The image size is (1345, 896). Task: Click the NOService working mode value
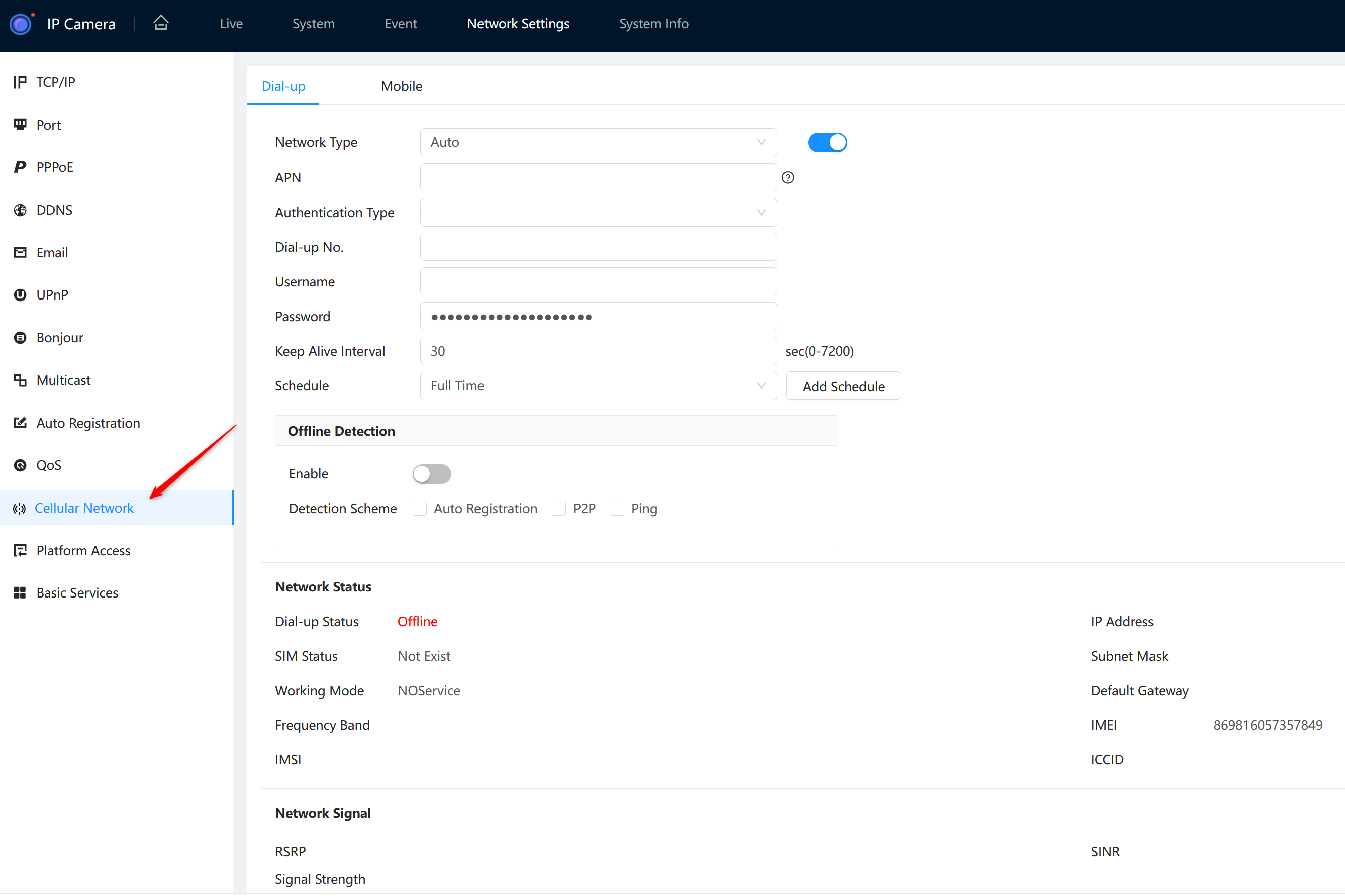click(429, 691)
